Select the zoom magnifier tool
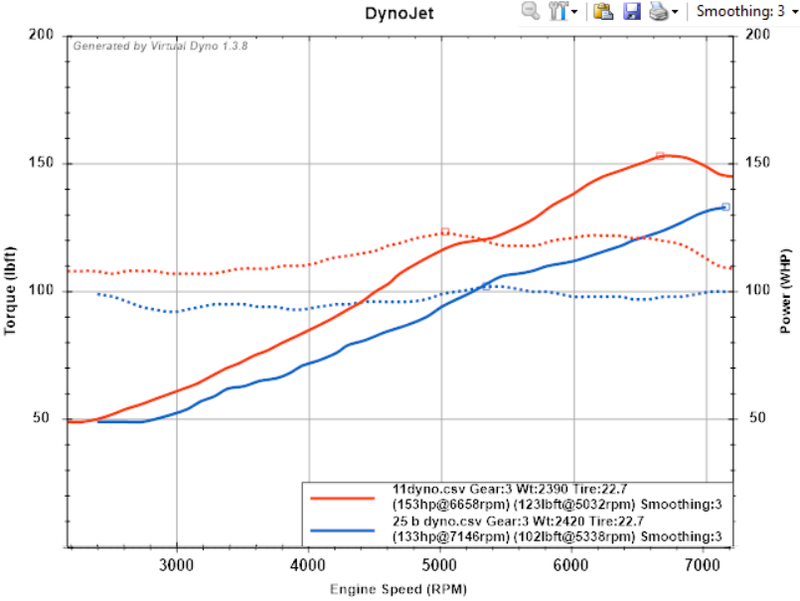 [x=528, y=12]
